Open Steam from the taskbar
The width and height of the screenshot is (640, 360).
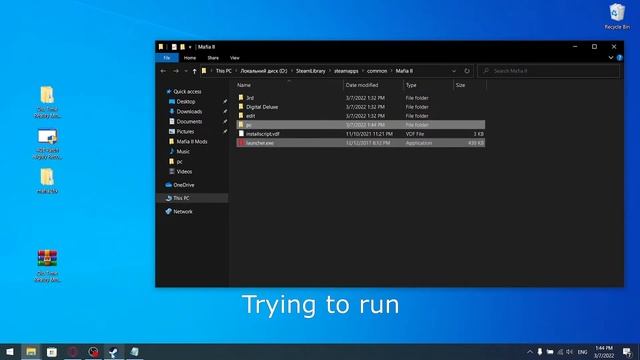[x=113, y=351]
